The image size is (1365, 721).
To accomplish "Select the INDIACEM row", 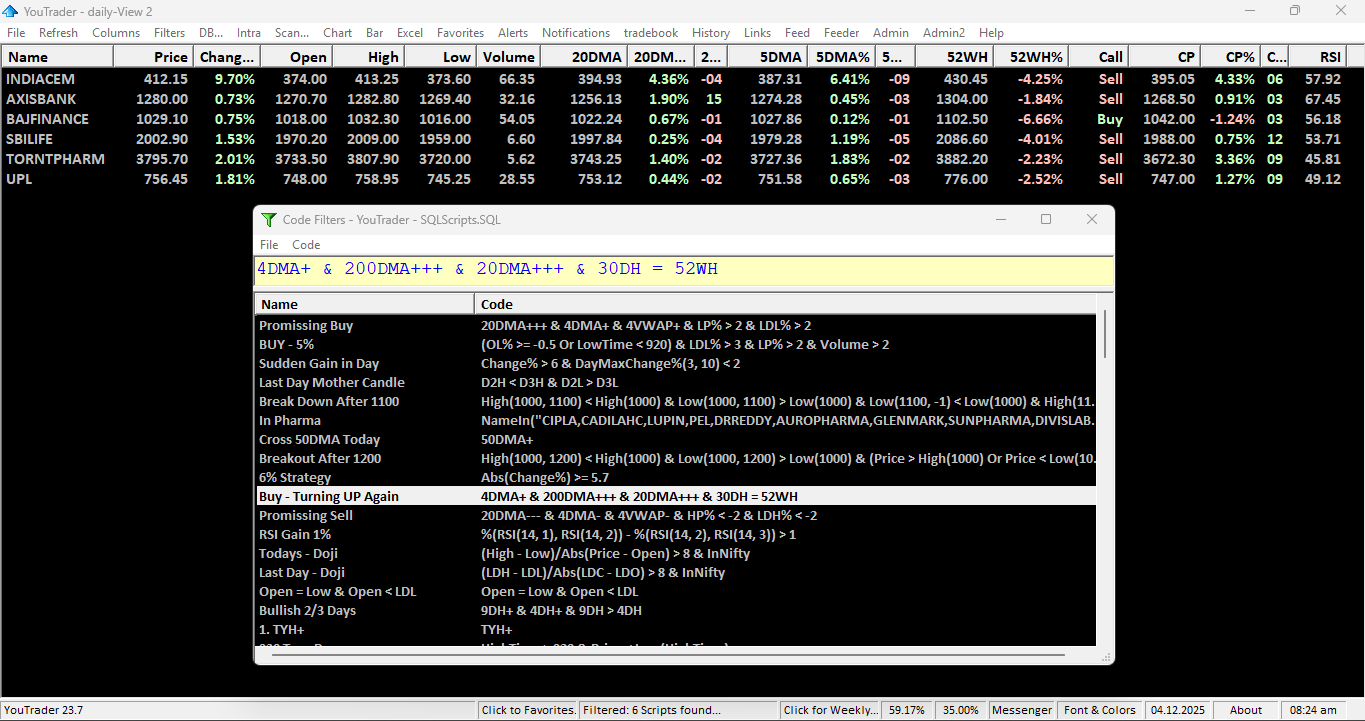I will click(682, 79).
